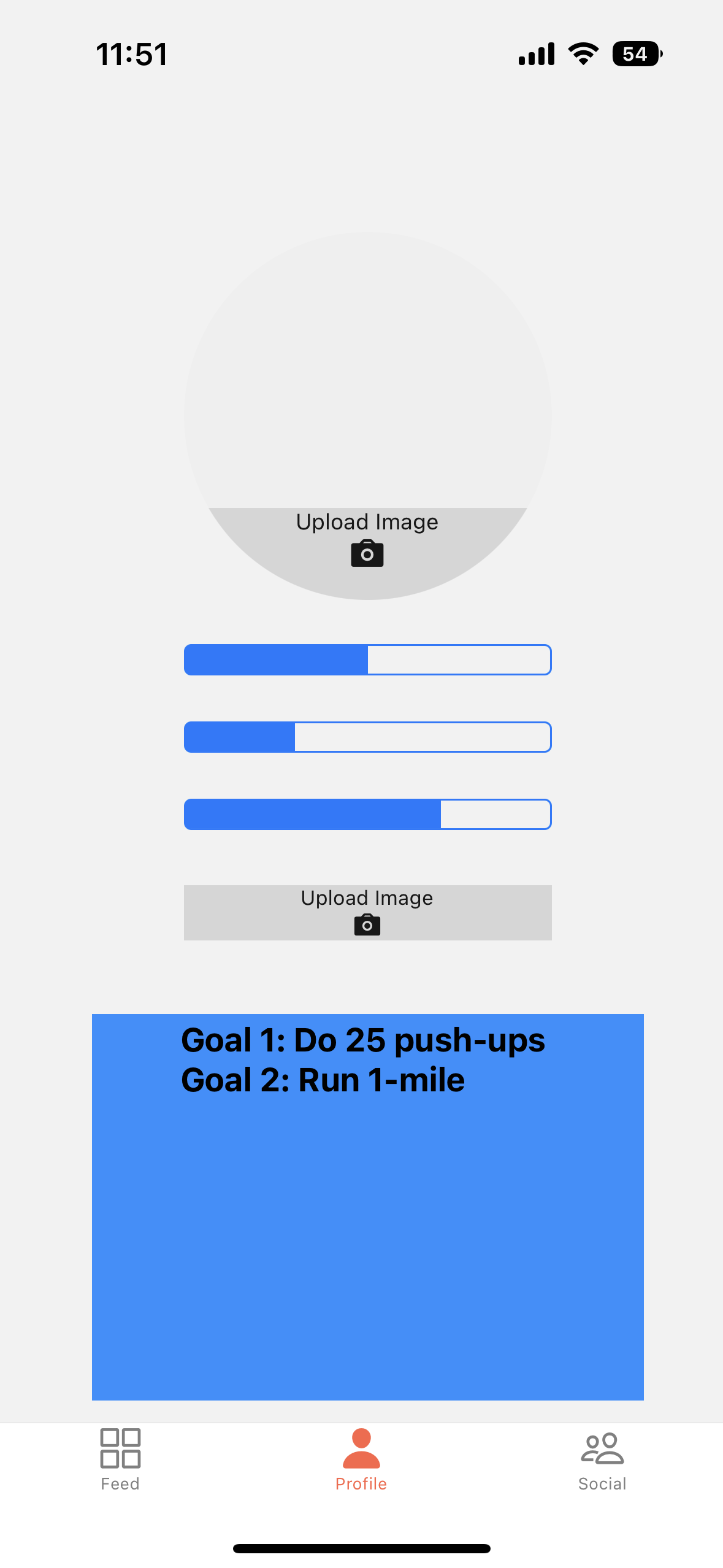Switch to the Feed tab label
Image resolution: width=723 pixels, height=1568 pixels.
[x=120, y=1484]
